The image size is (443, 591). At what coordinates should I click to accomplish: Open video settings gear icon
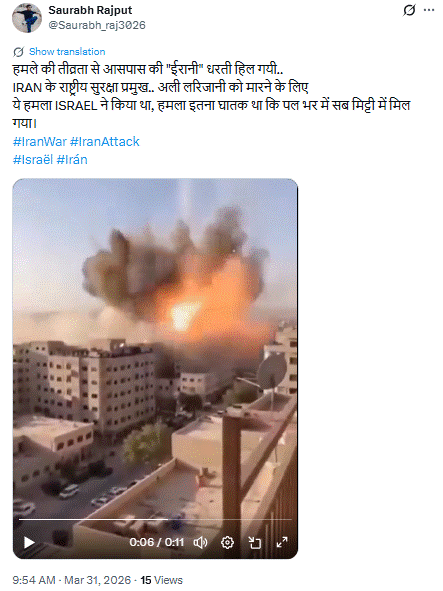pos(227,542)
